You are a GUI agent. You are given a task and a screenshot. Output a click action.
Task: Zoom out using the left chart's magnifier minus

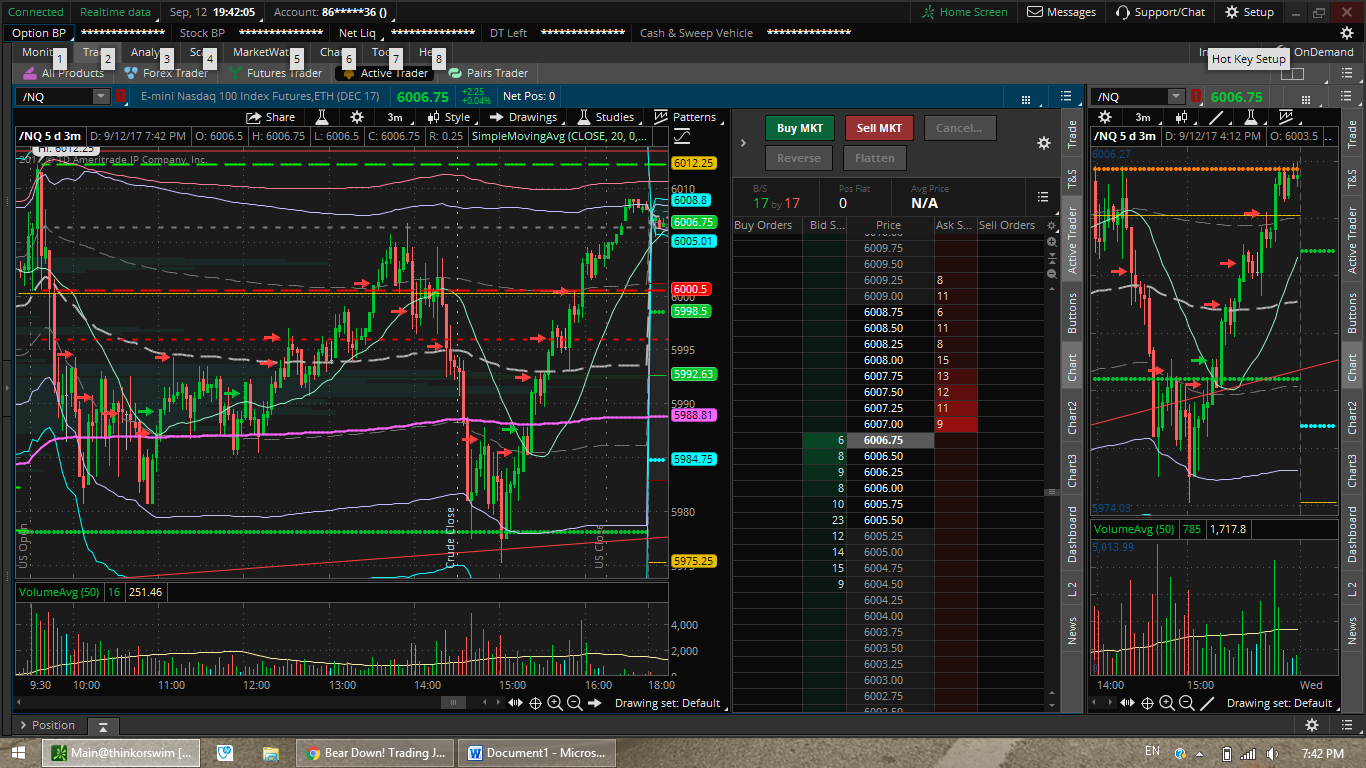click(574, 703)
